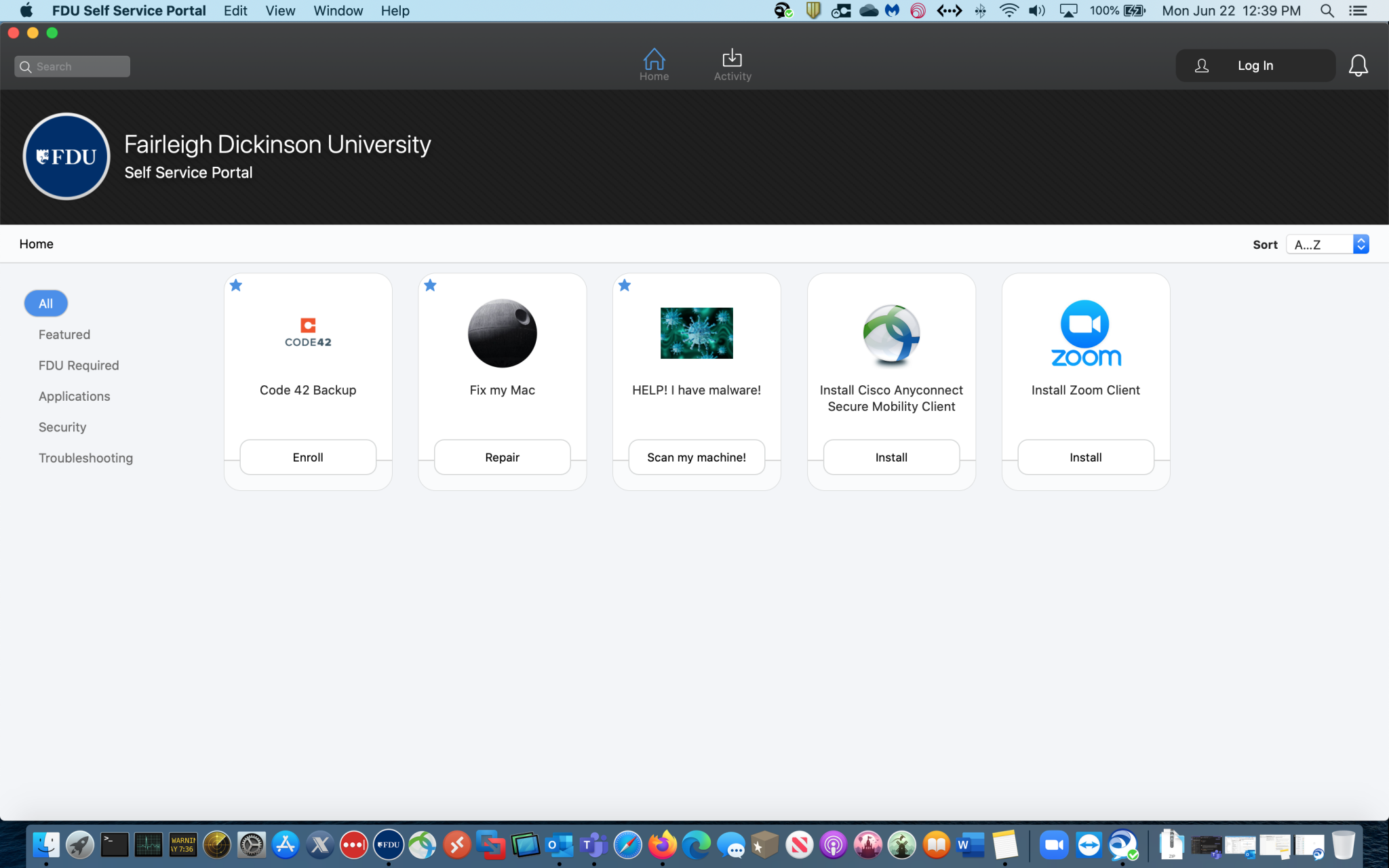Click the HELP malware scan icon
Image resolution: width=1389 pixels, height=868 pixels.
tap(696, 332)
